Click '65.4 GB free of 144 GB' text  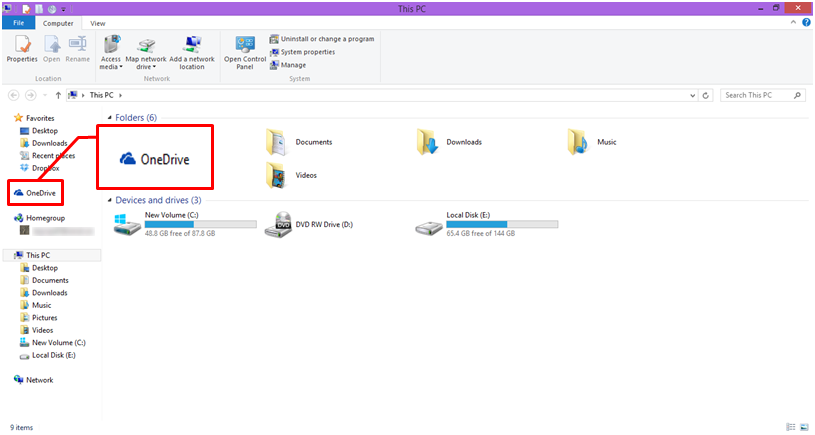pos(480,234)
